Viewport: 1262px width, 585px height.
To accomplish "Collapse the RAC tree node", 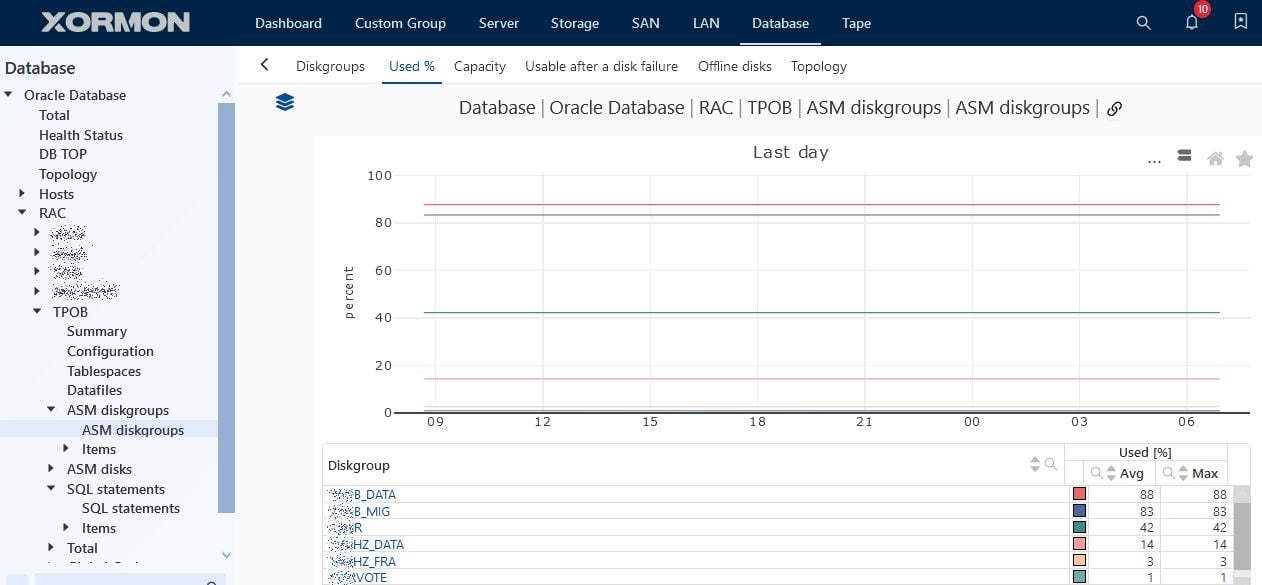I will point(22,213).
